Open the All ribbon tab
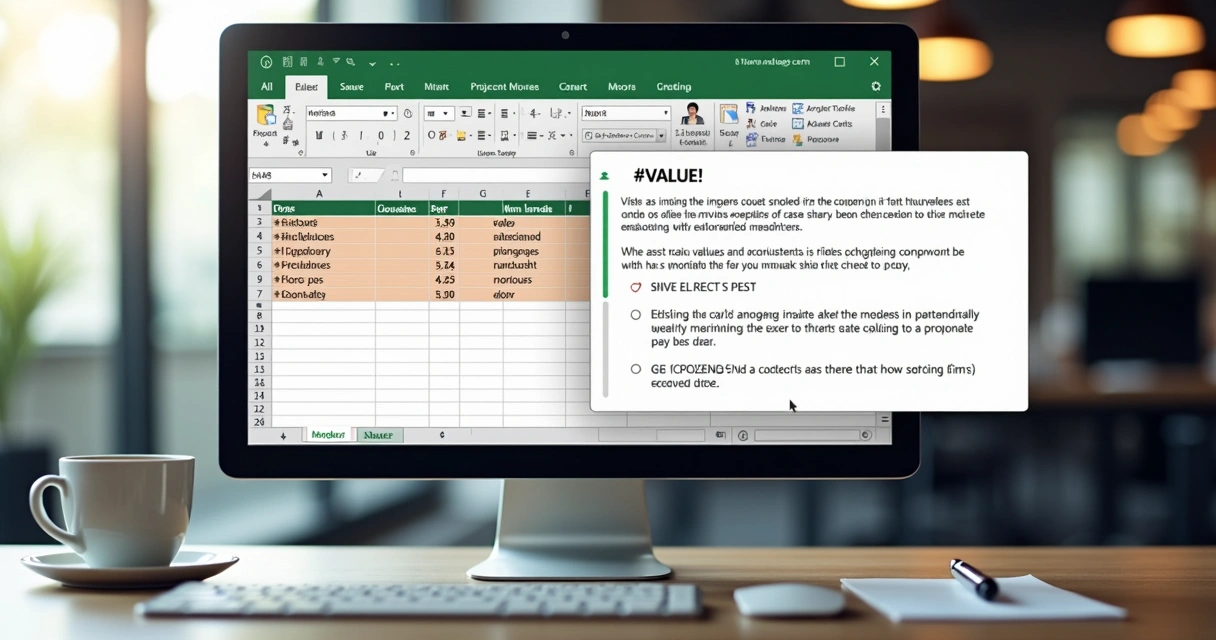 [x=267, y=87]
